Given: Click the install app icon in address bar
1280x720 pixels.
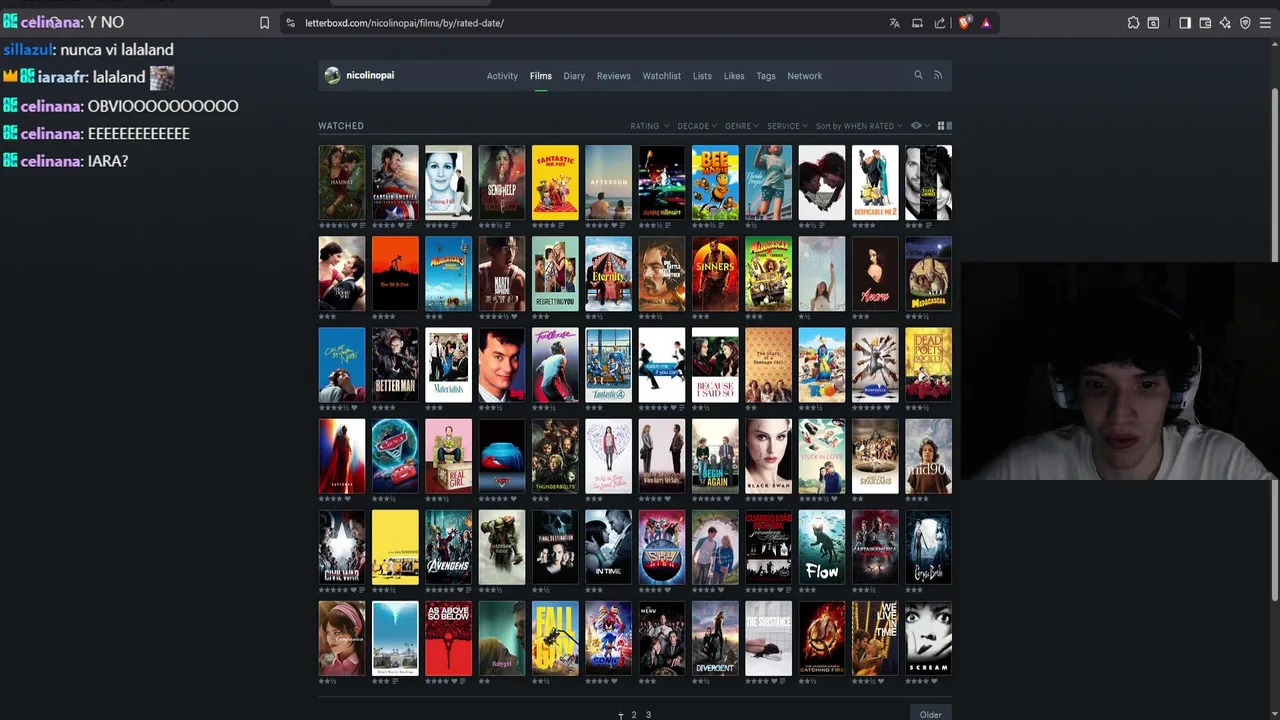Looking at the screenshot, I should (917, 23).
